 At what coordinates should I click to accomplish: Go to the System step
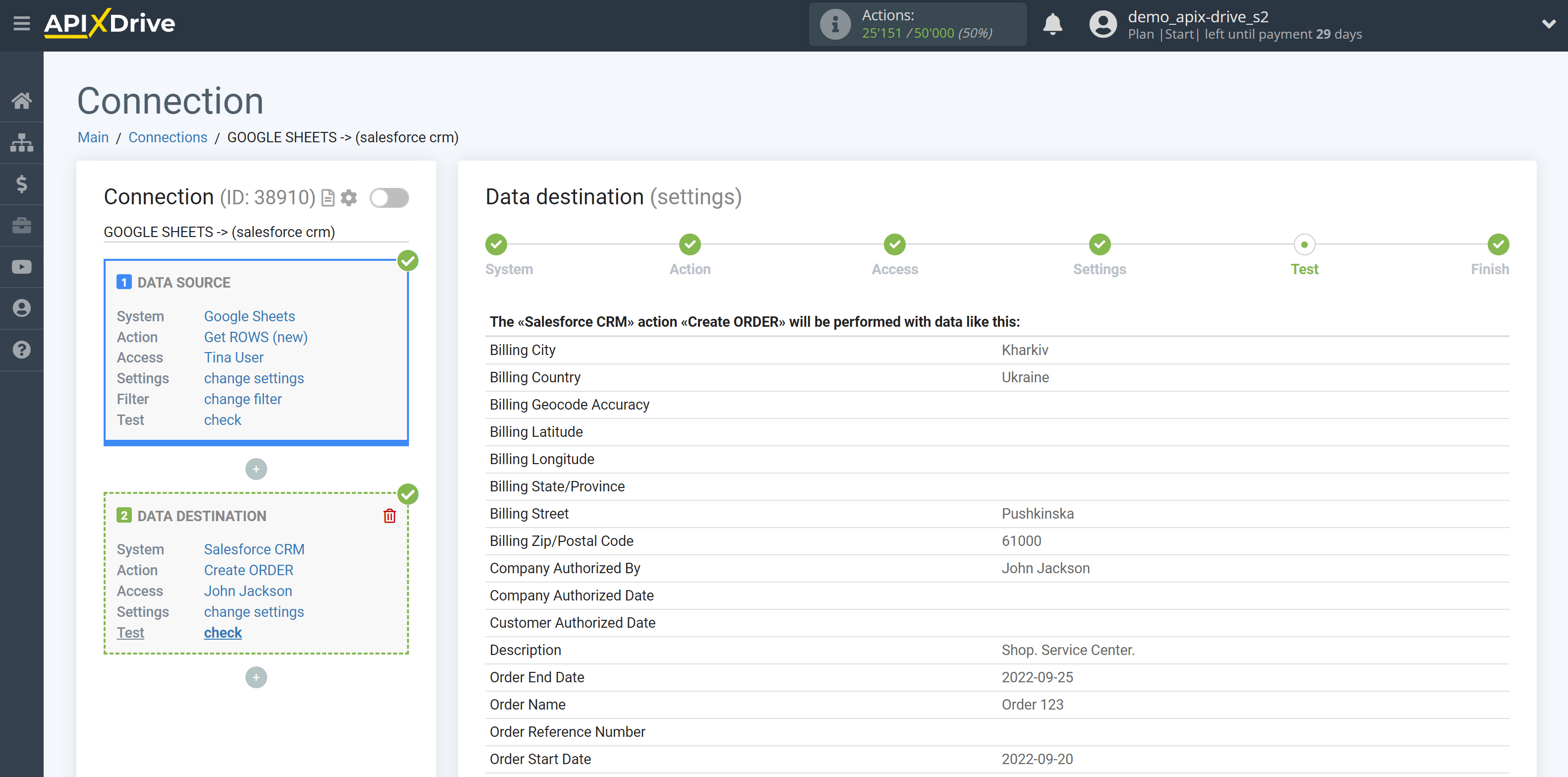point(496,245)
